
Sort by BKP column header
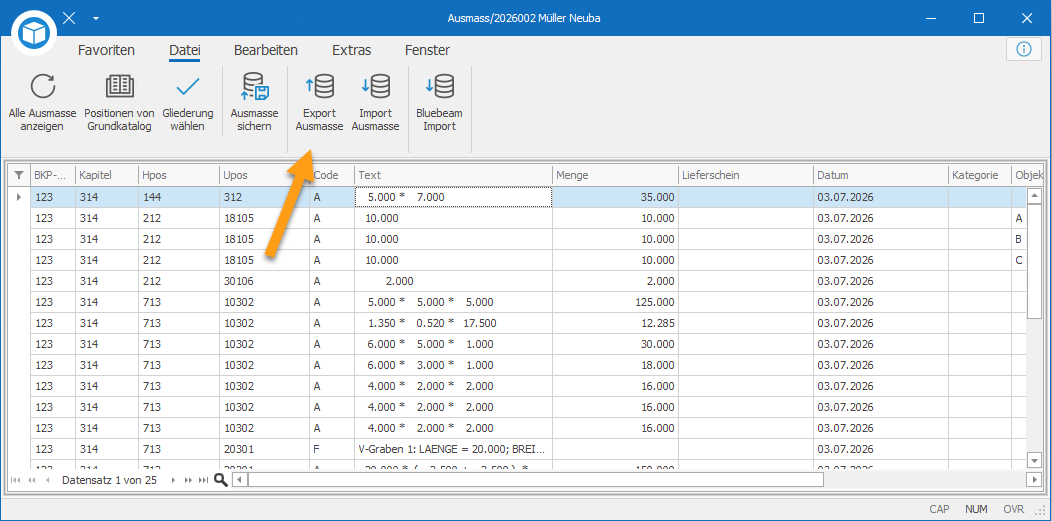[52, 175]
